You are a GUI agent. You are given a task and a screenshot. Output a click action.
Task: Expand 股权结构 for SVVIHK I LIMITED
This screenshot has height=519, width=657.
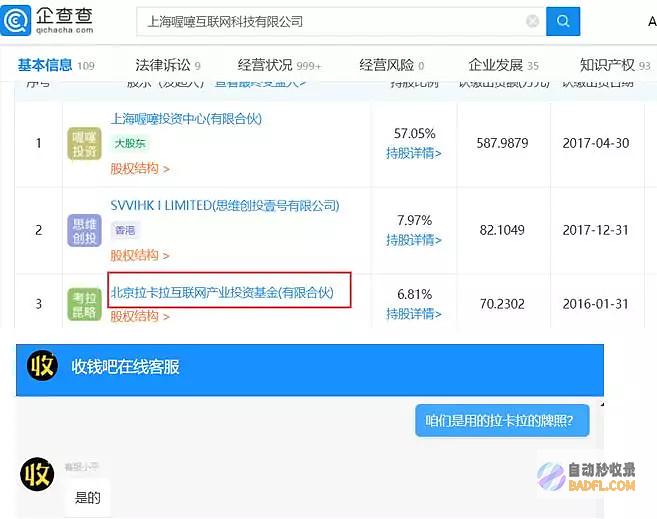pos(140,256)
